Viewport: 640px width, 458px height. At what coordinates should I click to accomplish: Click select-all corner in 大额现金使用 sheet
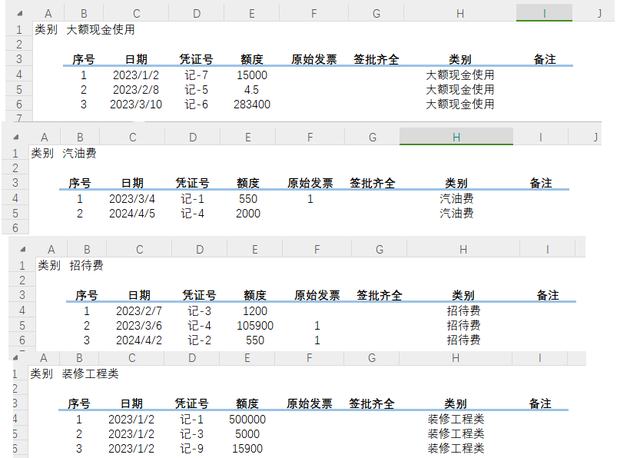point(19,14)
